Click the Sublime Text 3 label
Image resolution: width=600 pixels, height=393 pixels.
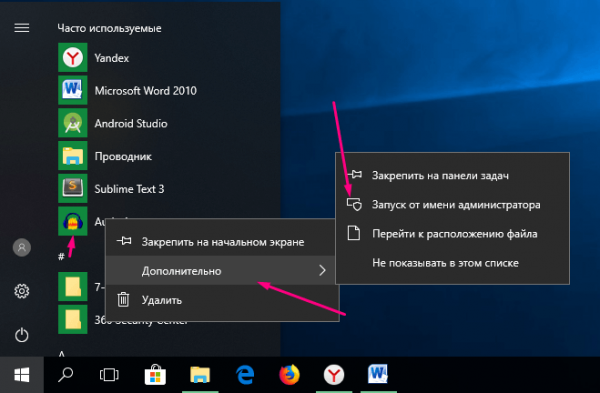tap(129, 189)
